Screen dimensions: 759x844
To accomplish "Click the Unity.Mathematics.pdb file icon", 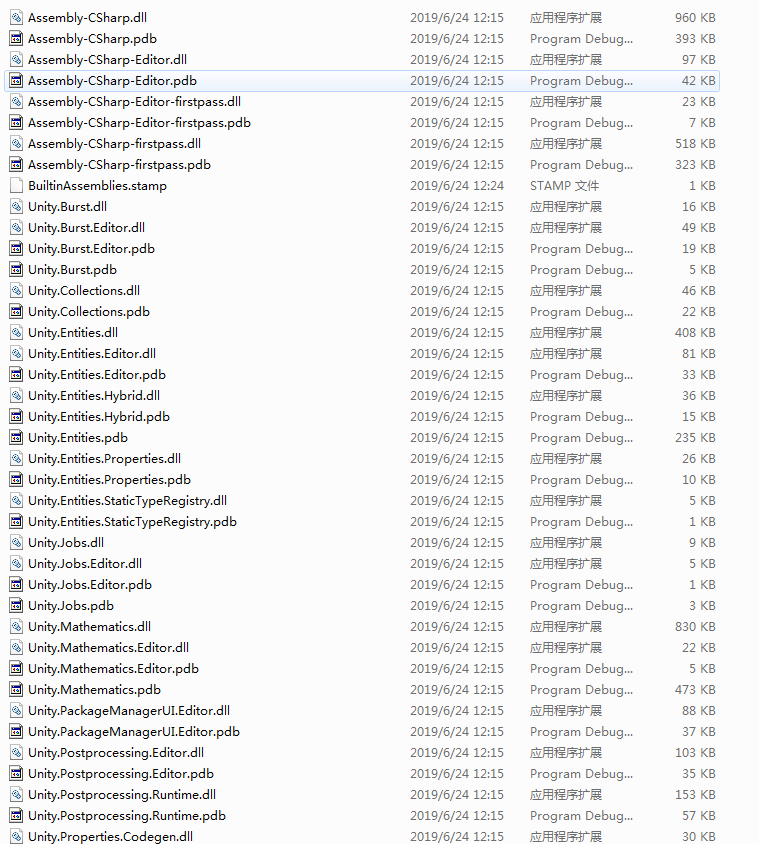I will 17,690.
